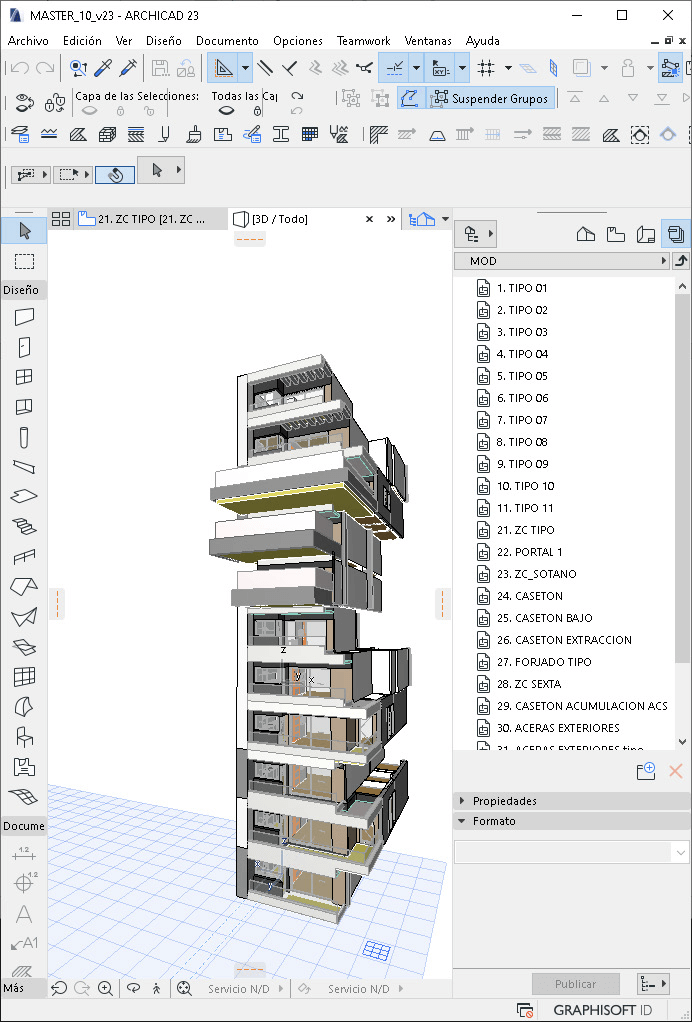Close the 3D / Todo tab
The height and width of the screenshot is (1022, 692).
[x=369, y=219]
